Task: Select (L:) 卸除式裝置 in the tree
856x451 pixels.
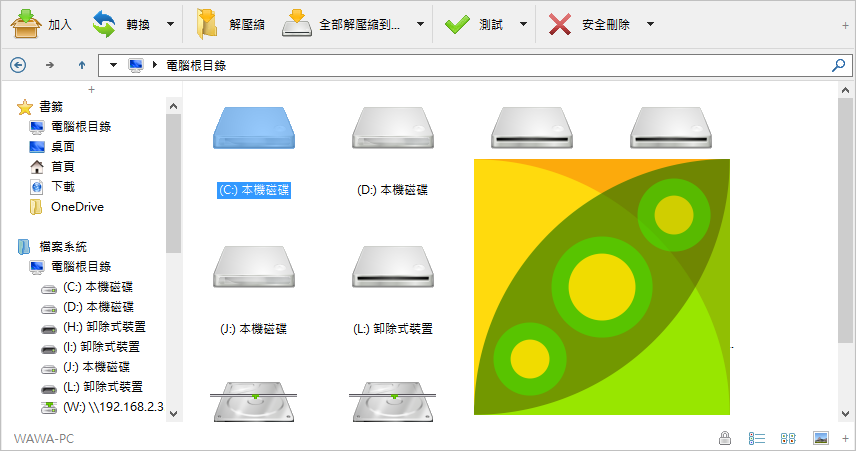Action: (103, 387)
